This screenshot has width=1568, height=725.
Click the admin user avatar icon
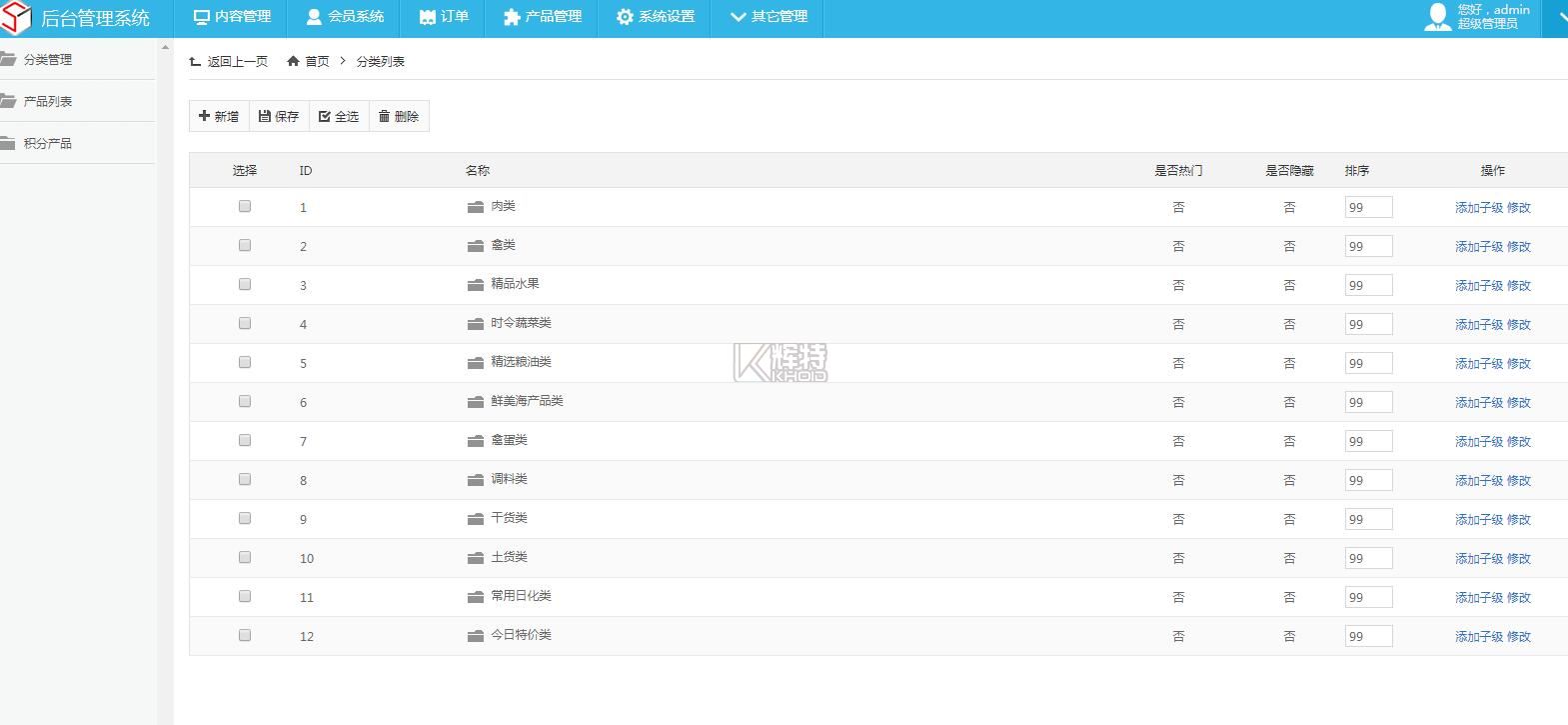1437,17
